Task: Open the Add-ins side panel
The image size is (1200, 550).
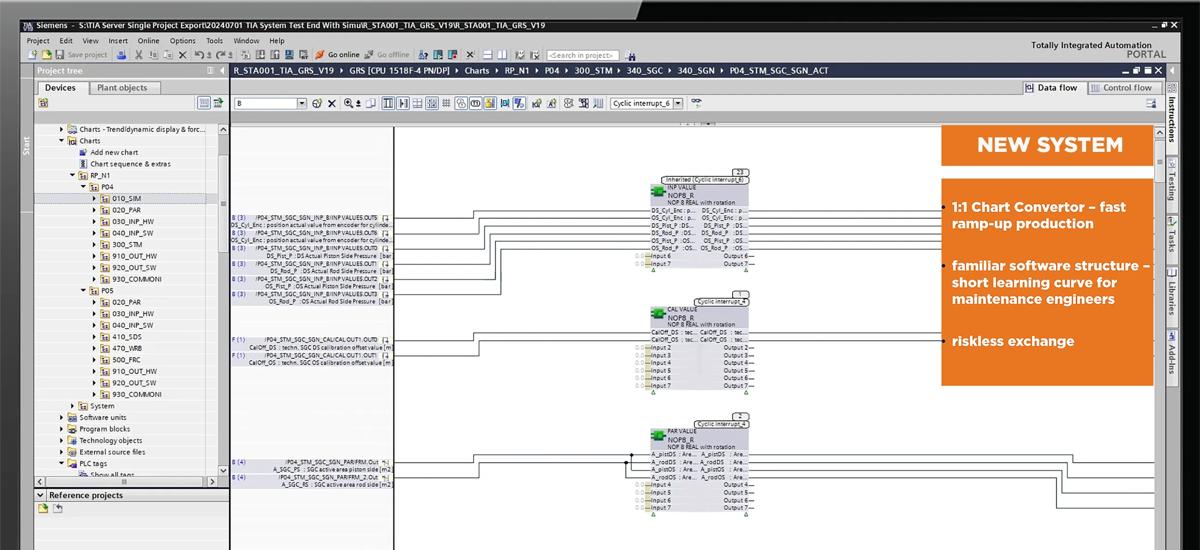Action: (x=1171, y=359)
